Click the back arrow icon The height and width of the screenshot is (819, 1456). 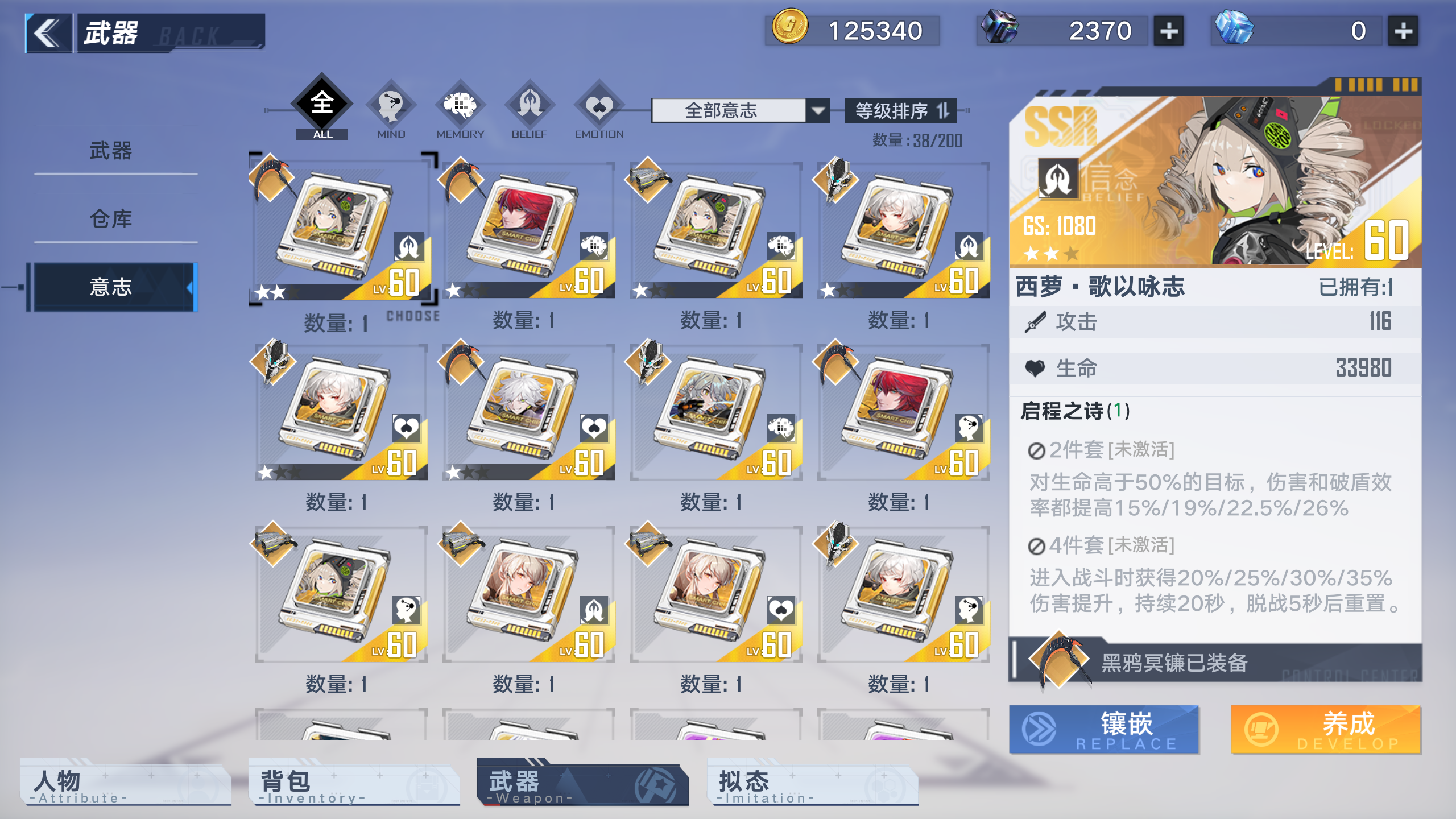coord(48,33)
